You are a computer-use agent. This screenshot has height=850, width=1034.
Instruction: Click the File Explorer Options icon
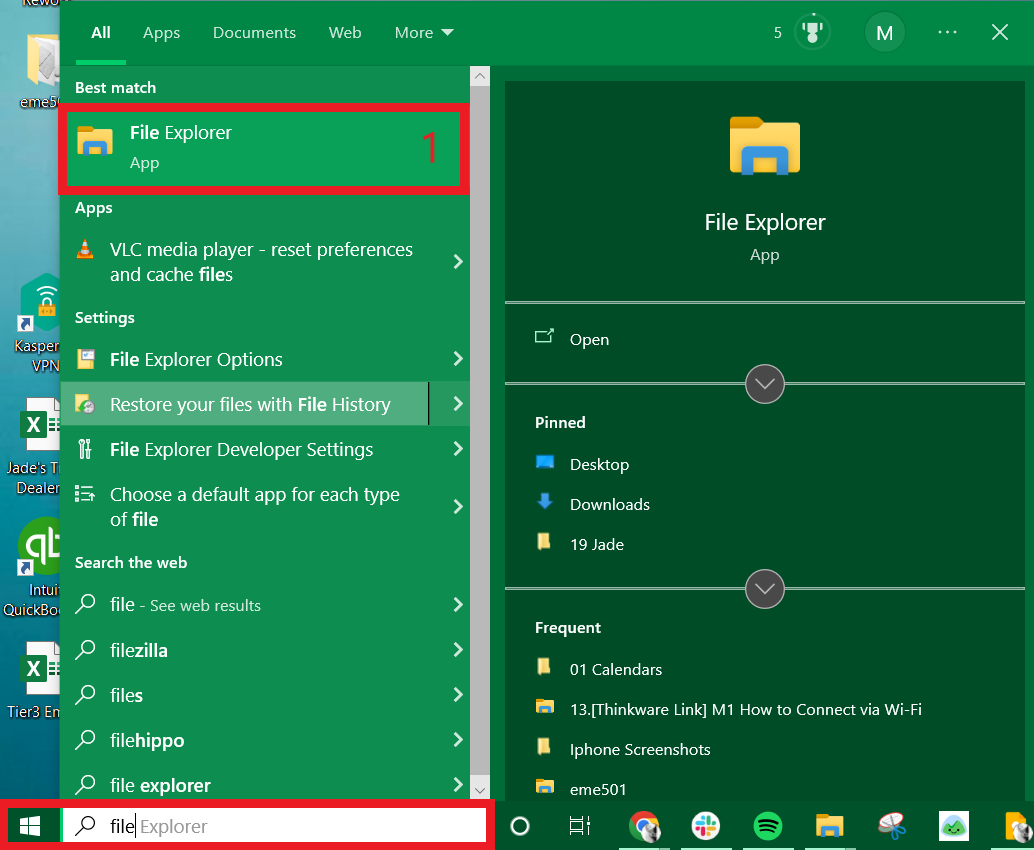pos(85,359)
